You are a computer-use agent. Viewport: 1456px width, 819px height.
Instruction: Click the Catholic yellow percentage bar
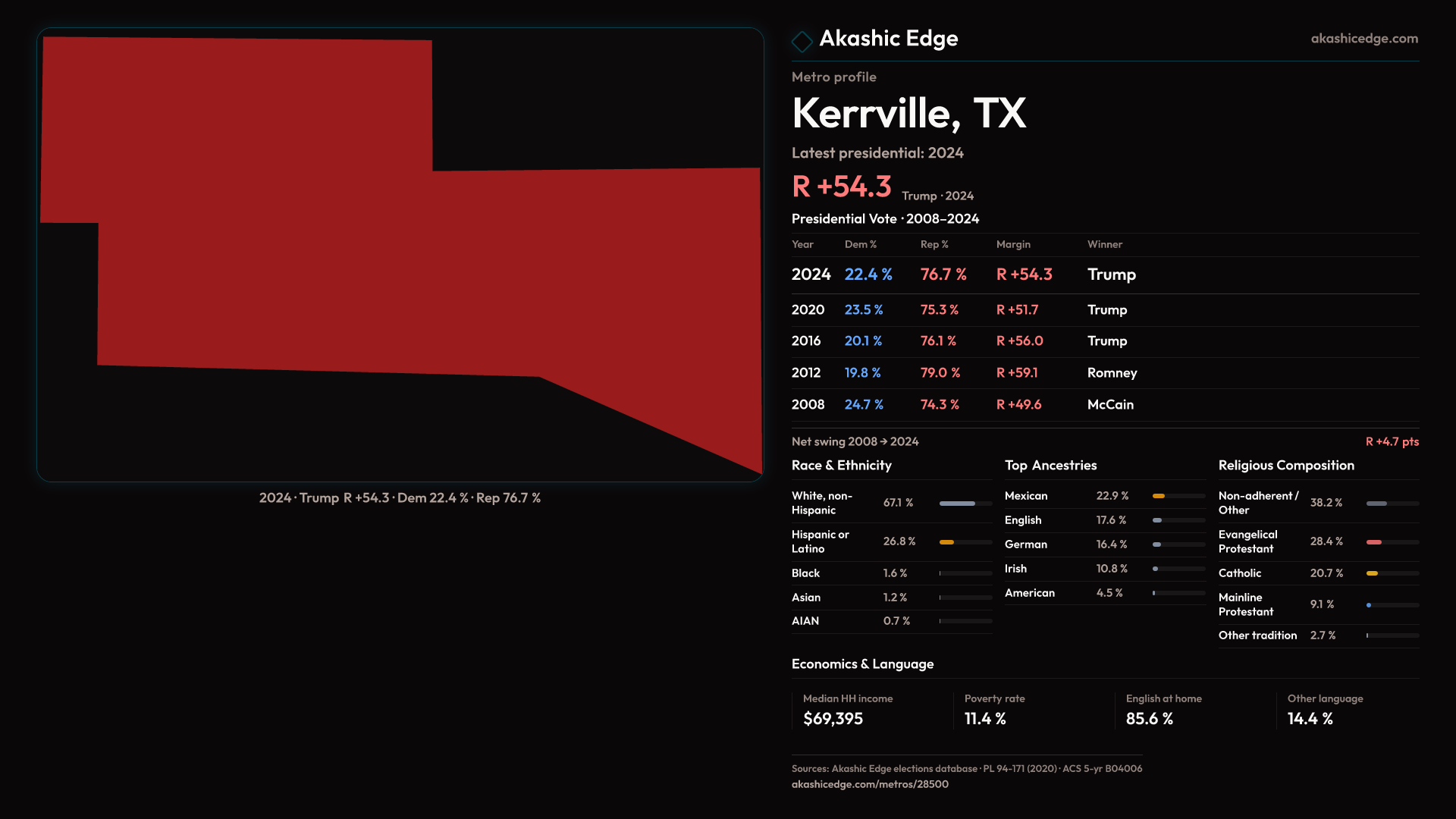[x=1373, y=573]
